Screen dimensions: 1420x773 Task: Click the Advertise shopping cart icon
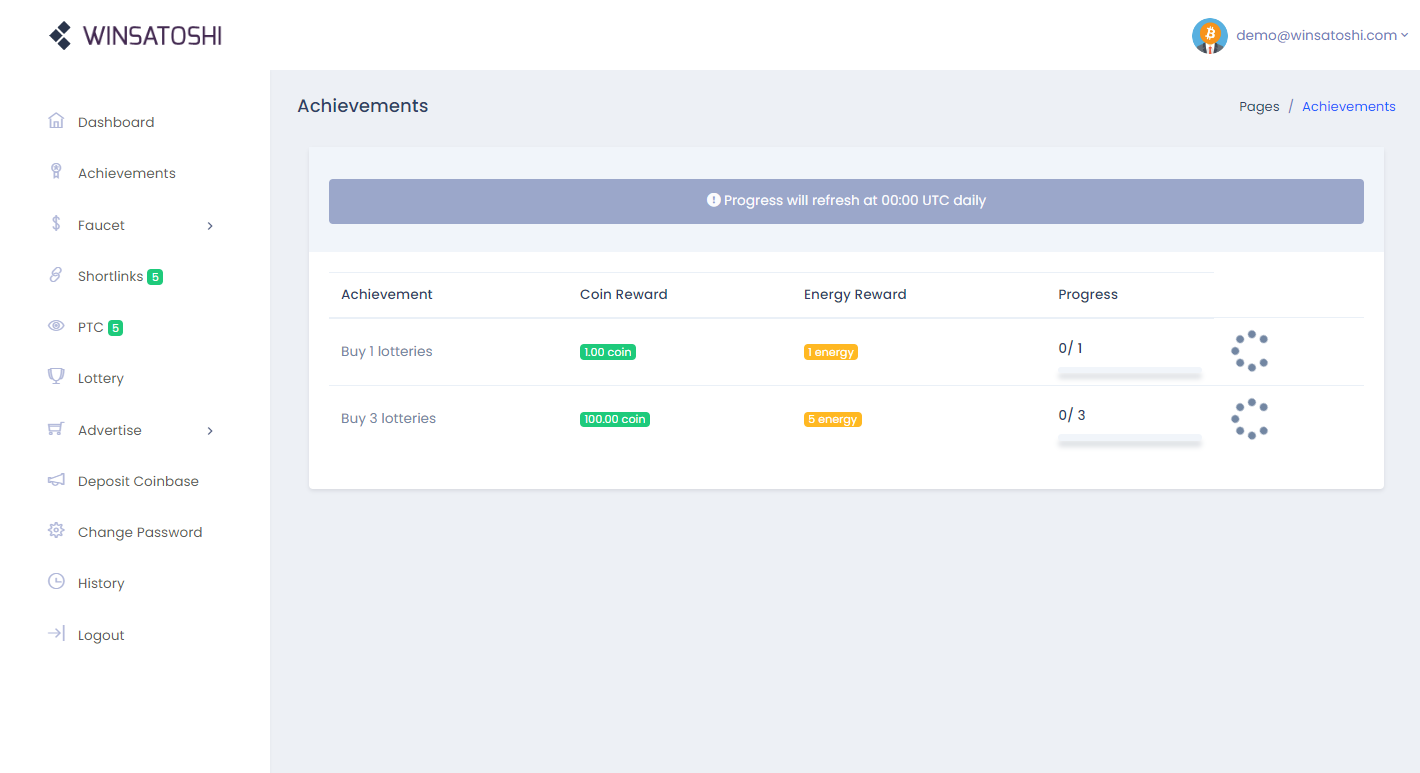pos(56,429)
